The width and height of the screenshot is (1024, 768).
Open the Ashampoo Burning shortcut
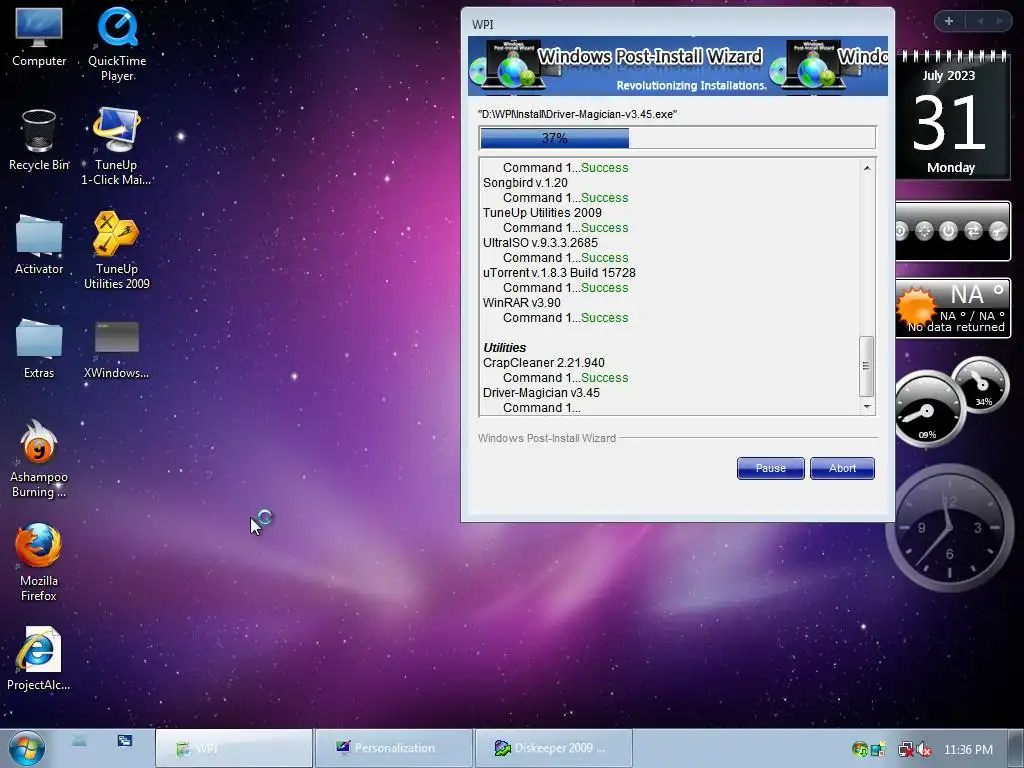tap(39, 459)
